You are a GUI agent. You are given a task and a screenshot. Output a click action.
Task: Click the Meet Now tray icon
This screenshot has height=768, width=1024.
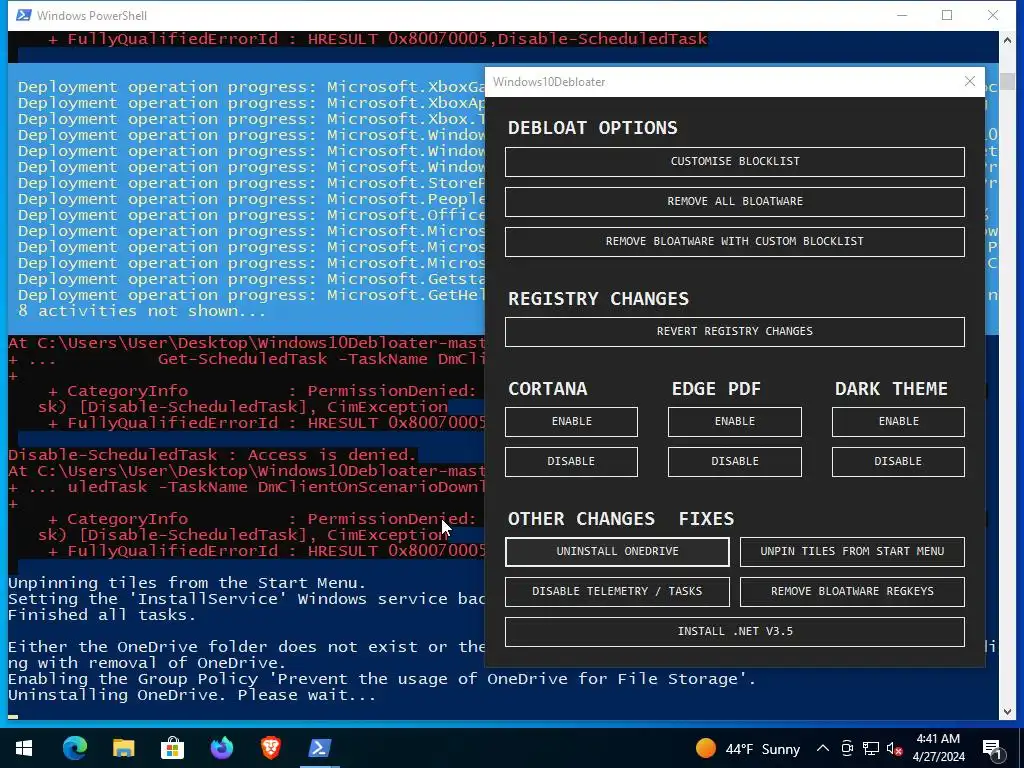tap(847, 748)
